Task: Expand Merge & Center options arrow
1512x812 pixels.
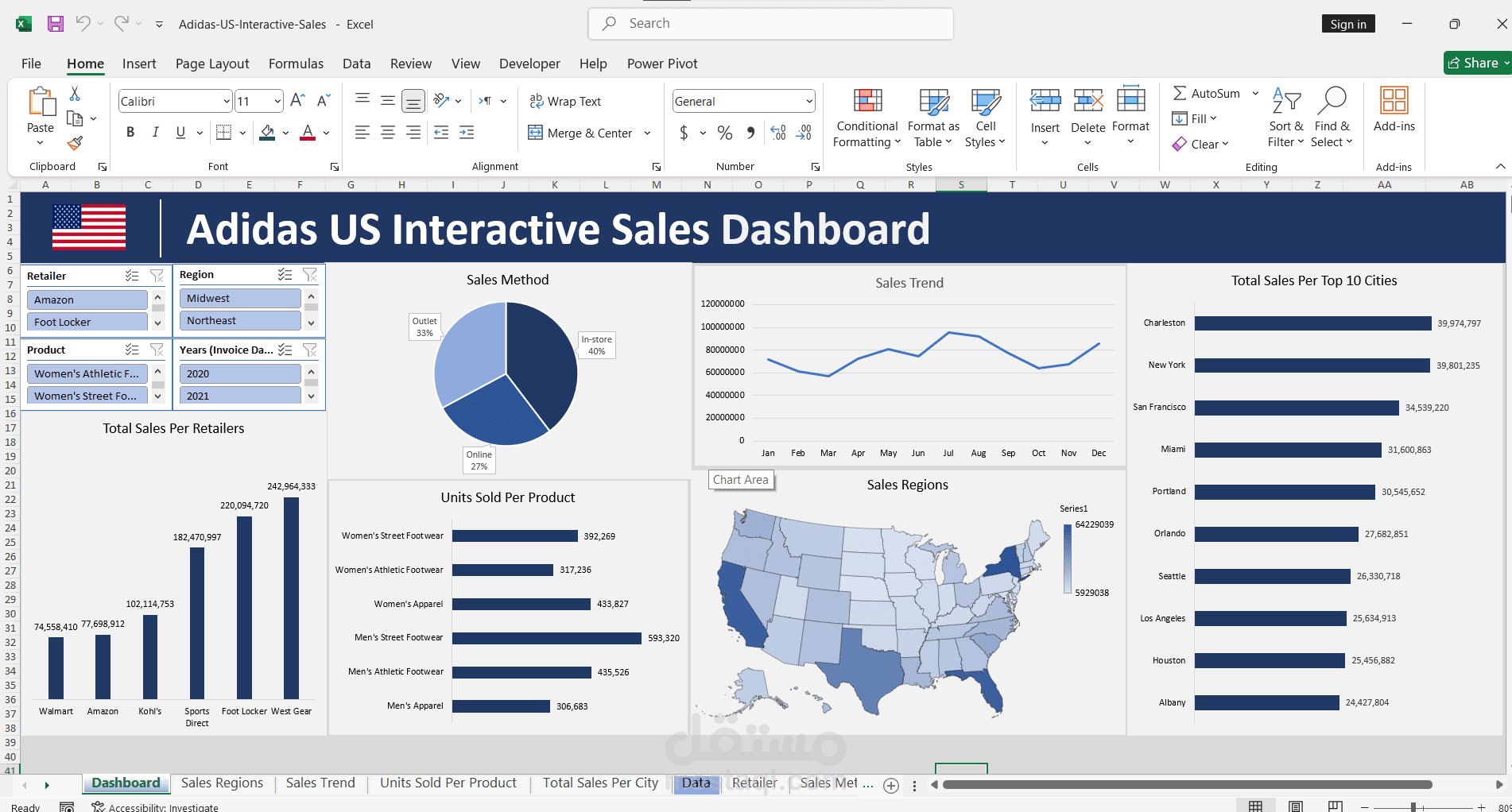Action: [x=648, y=133]
